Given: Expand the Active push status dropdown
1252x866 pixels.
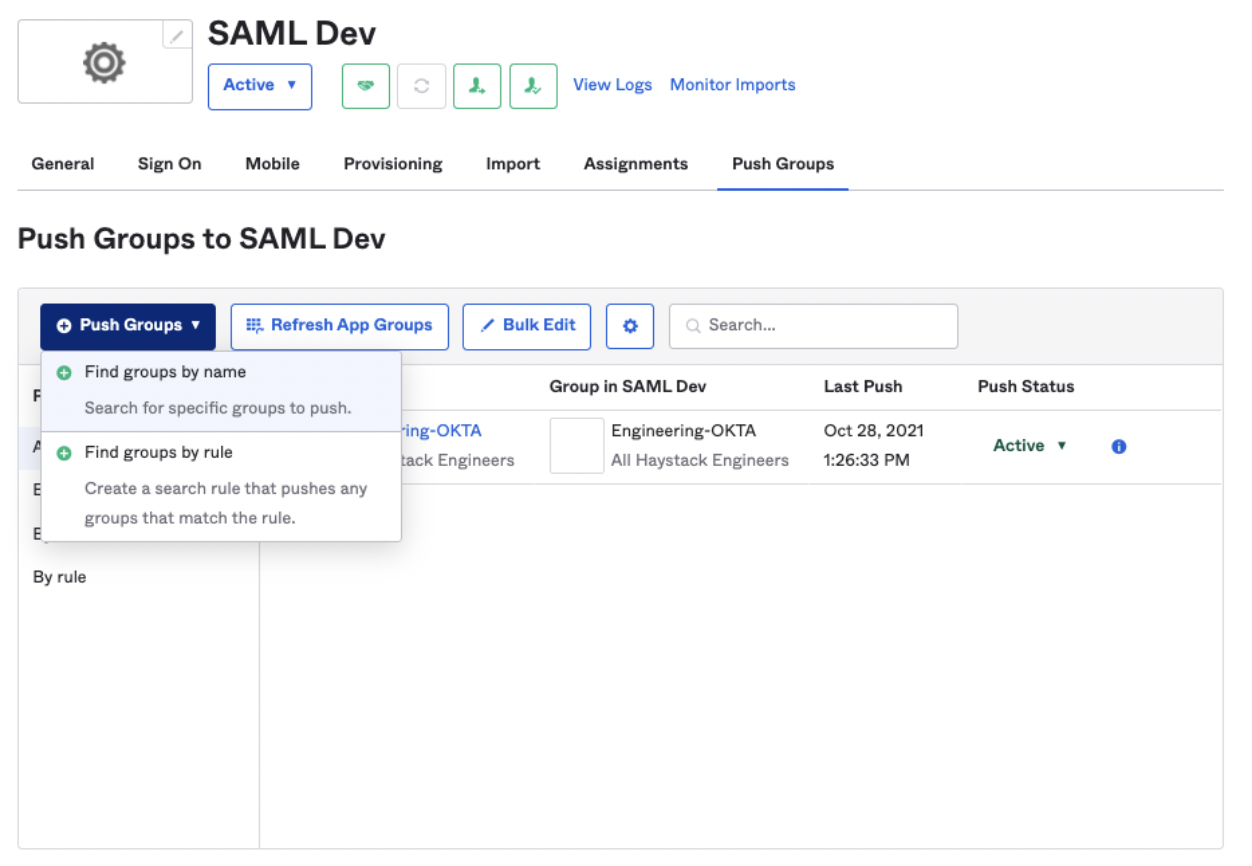Looking at the screenshot, I should point(1029,446).
